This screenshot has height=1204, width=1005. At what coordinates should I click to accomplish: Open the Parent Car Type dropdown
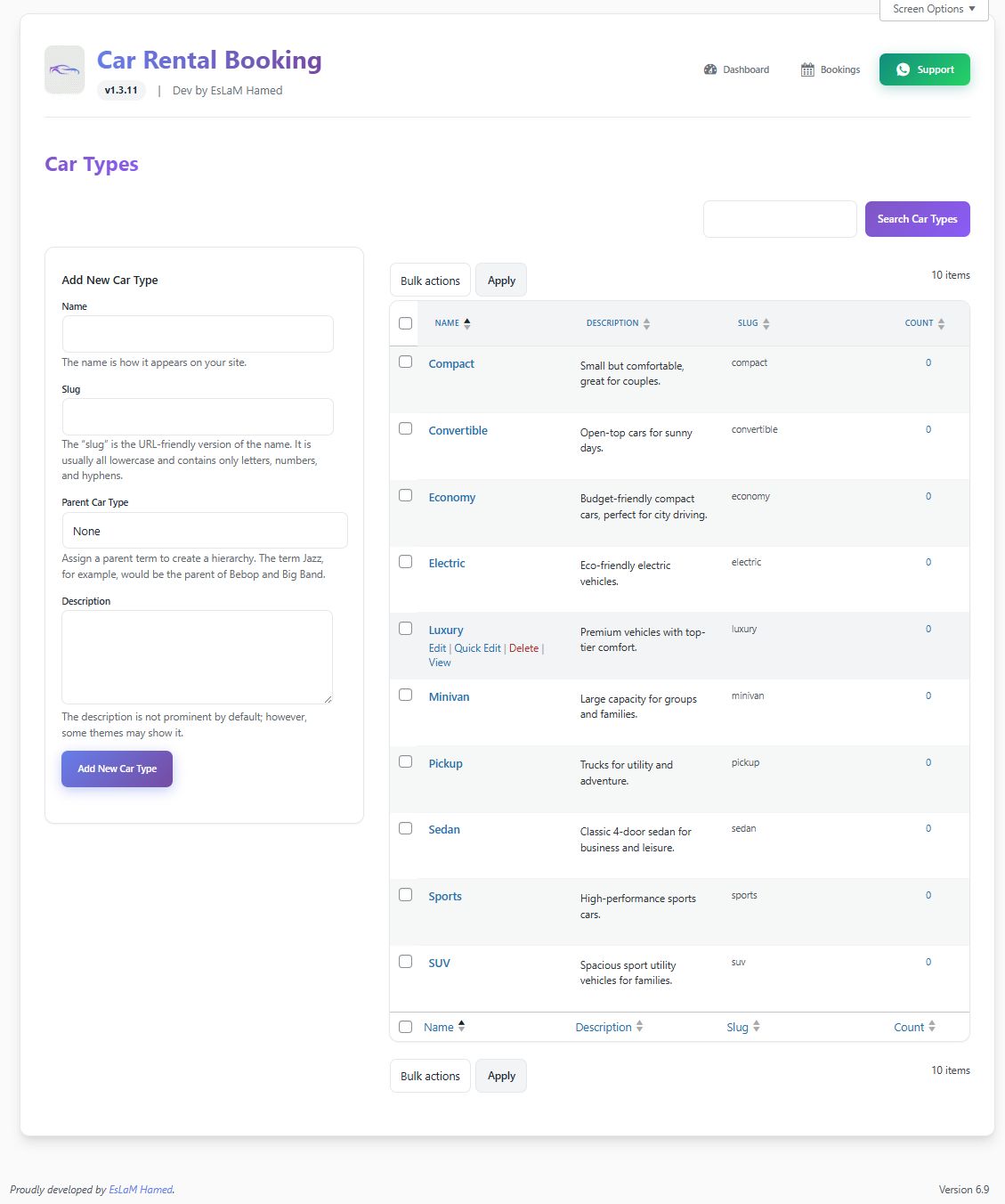(204, 531)
